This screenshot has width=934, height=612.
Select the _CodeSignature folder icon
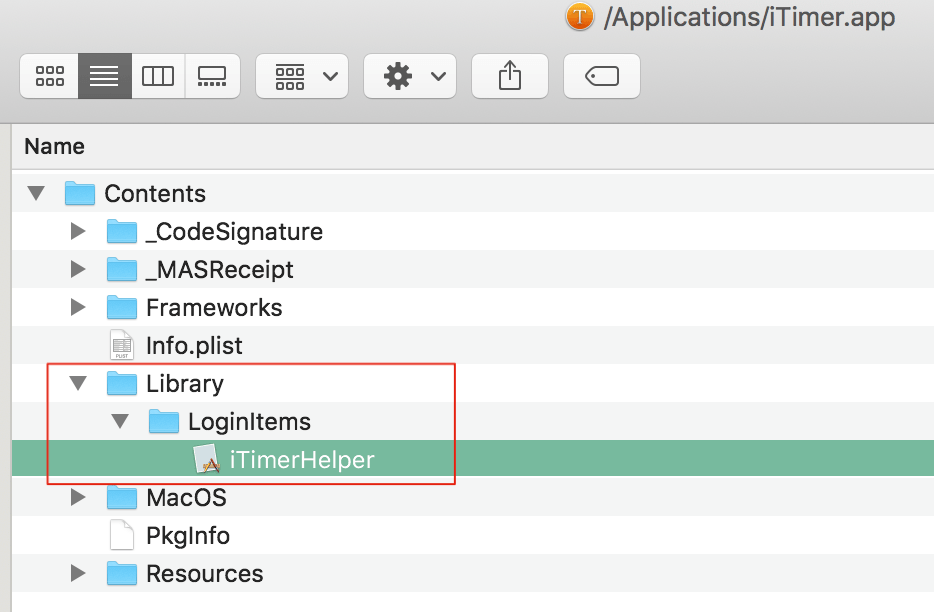pos(122,231)
